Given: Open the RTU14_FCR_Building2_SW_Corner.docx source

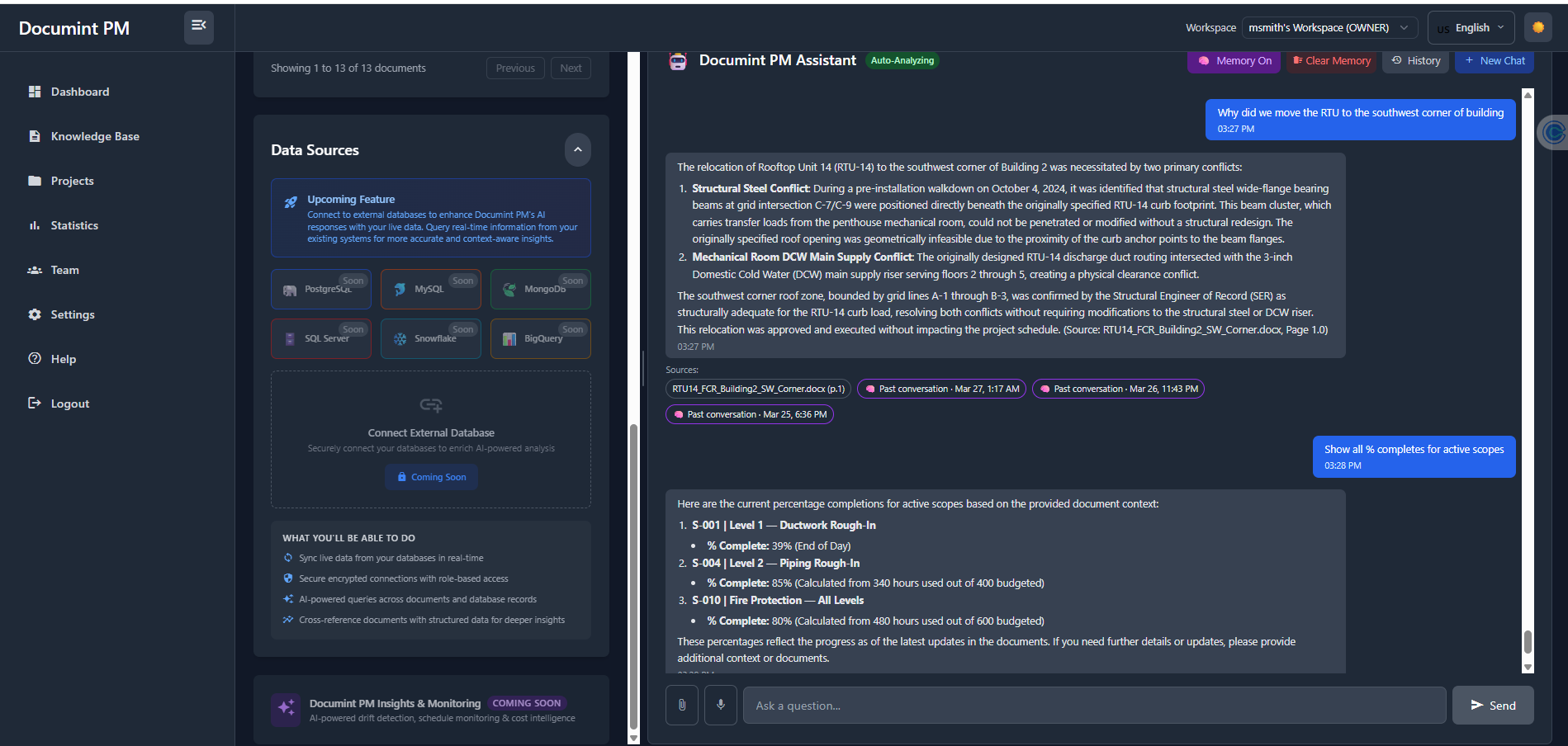Looking at the screenshot, I should (x=758, y=389).
